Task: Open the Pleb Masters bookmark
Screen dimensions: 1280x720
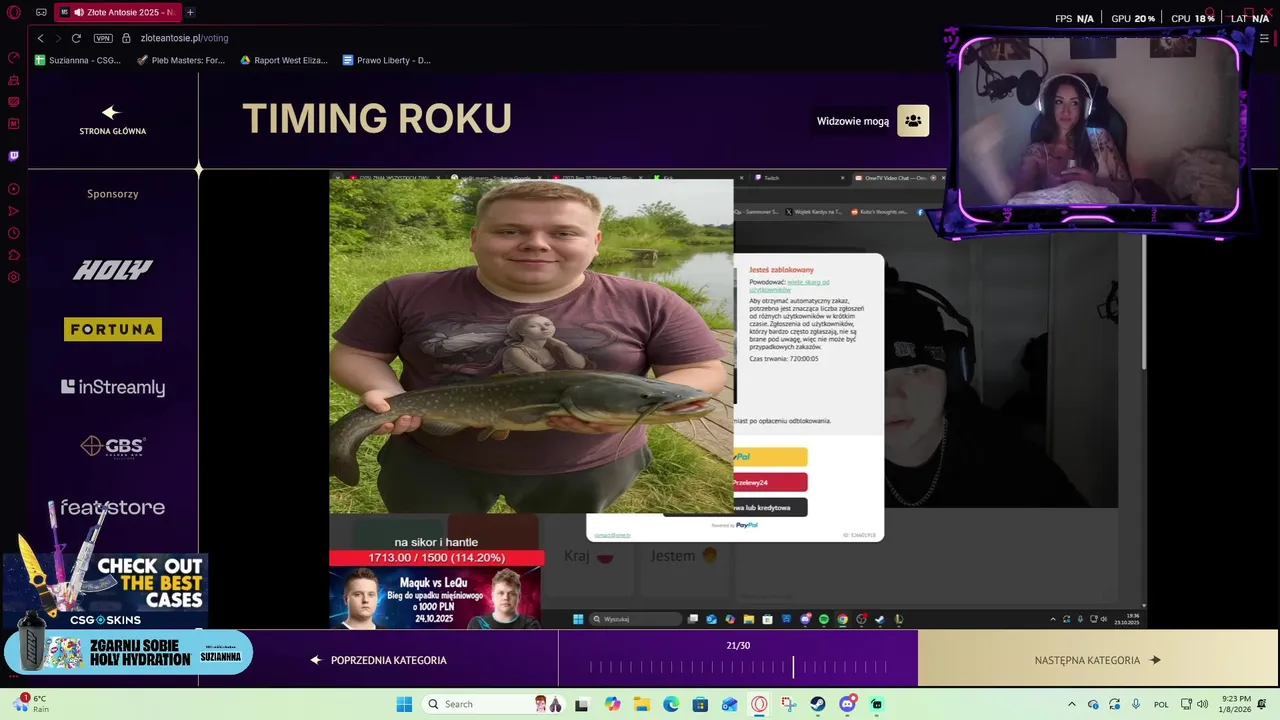Action: coord(181,60)
